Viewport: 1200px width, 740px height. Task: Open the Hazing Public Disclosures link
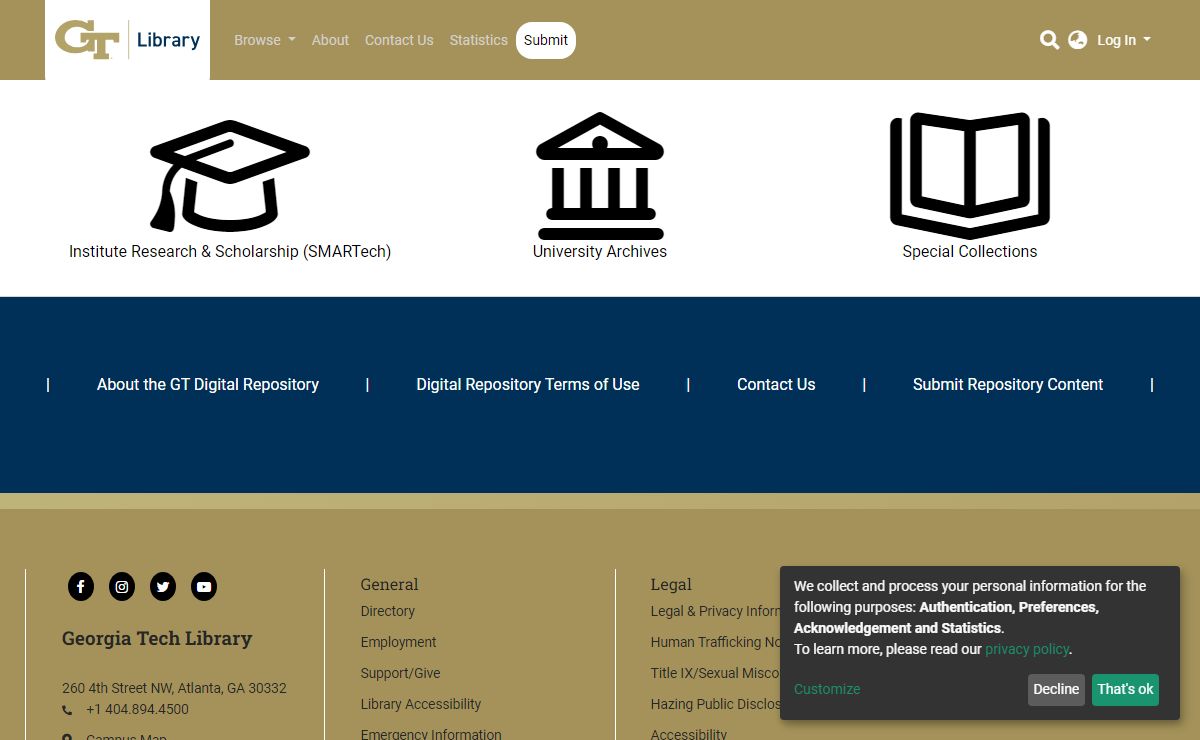click(715, 704)
